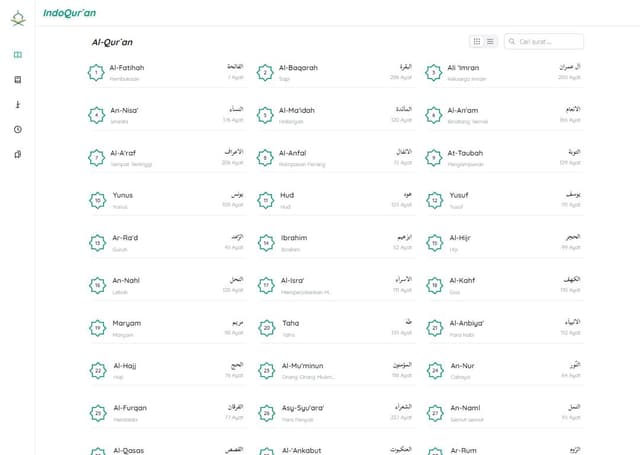Click the IndoQur'an logo icon
Image resolution: width=640 pixels, height=455 pixels.
point(18,18)
